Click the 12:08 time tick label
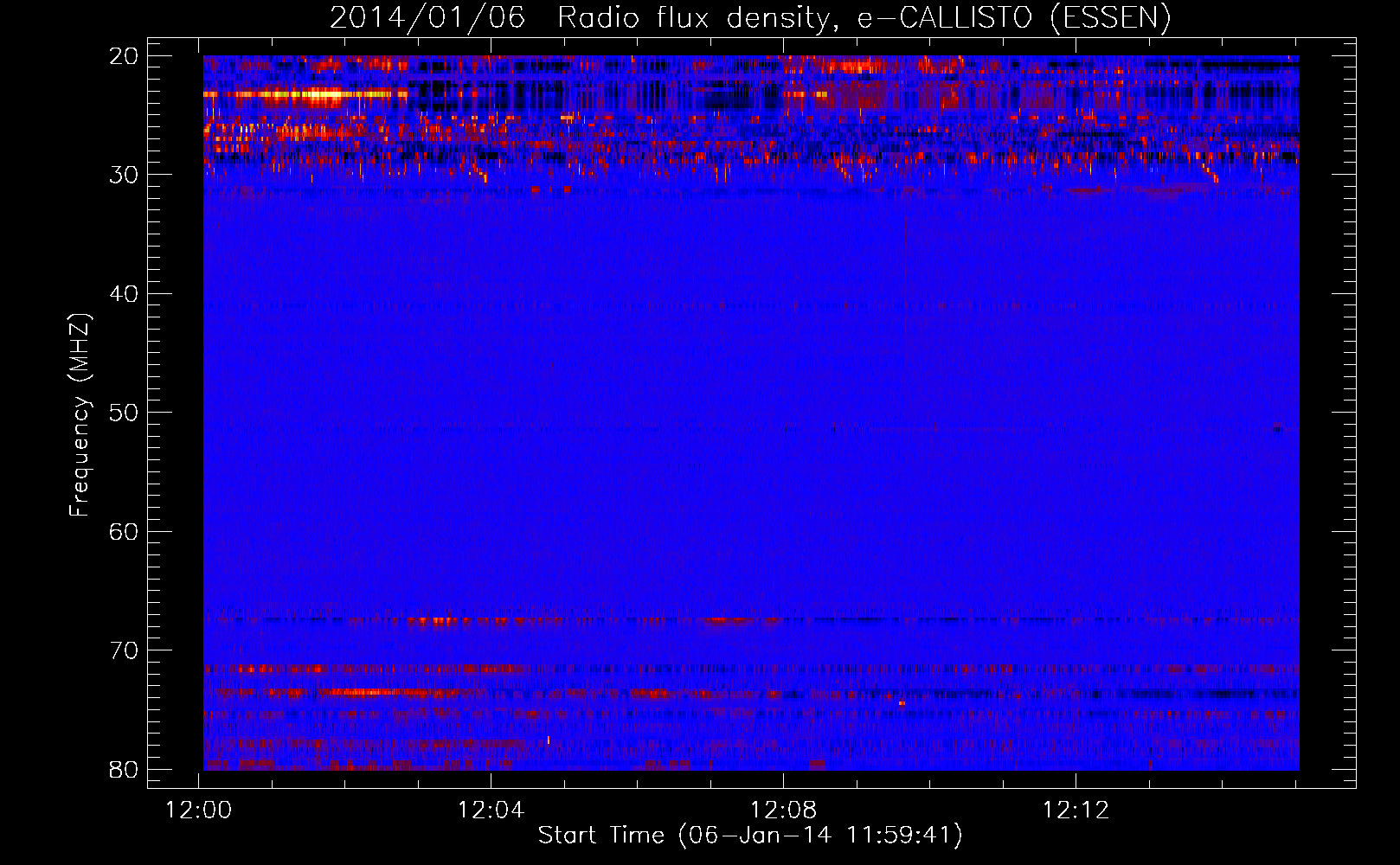 783,811
